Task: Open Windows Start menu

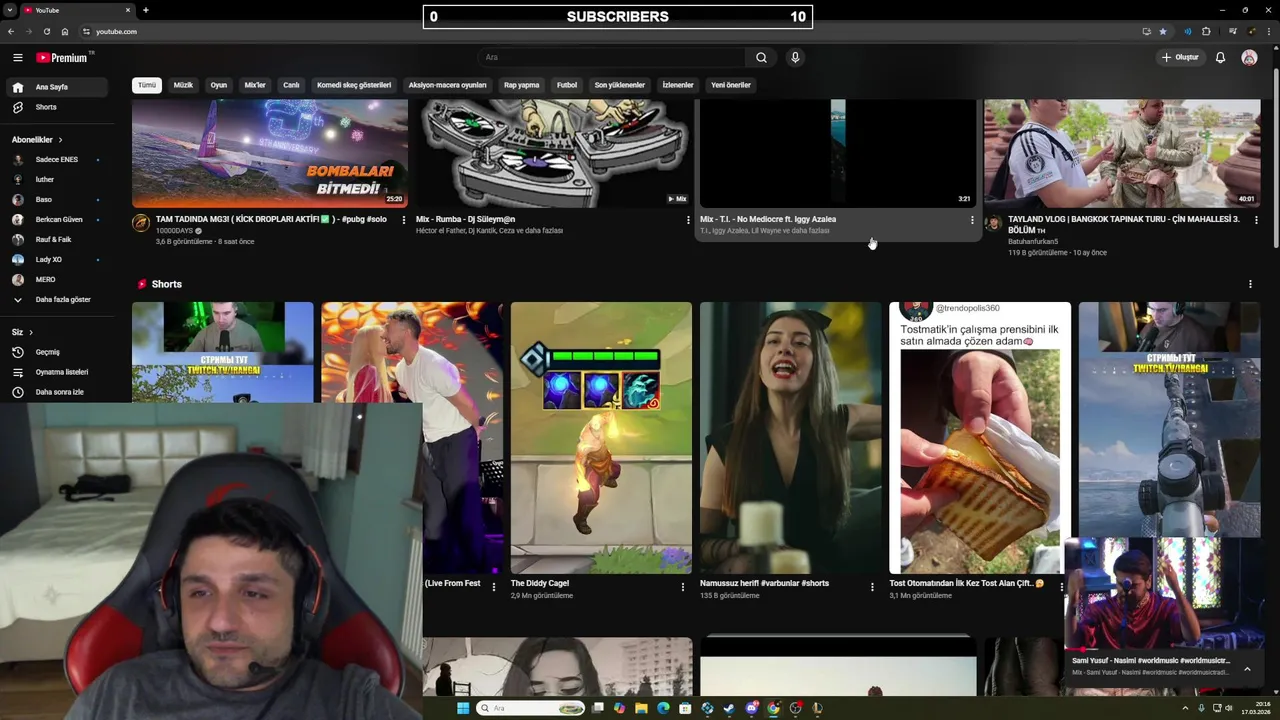Action: [x=463, y=708]
